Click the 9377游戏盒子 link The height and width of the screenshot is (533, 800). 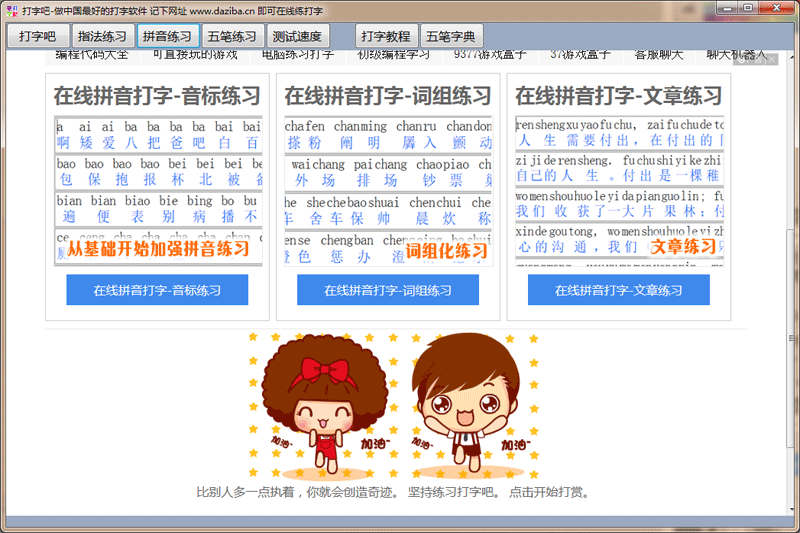490,55
